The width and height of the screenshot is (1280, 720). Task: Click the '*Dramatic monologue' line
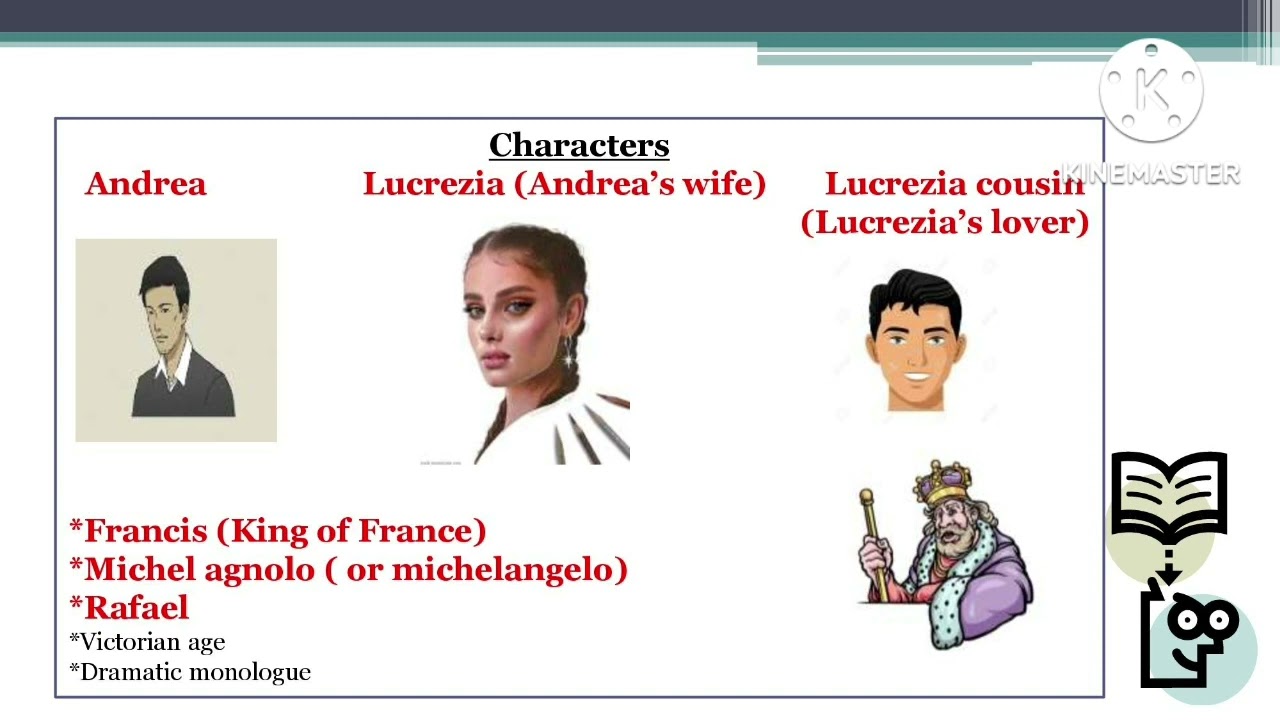pyautogui.click(x=190, y=672)
